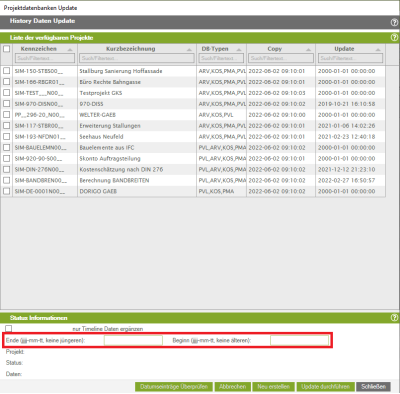Click the Schließen button
Image resolution: width=400 pixels, height=394 pixels.
point(373,387)
